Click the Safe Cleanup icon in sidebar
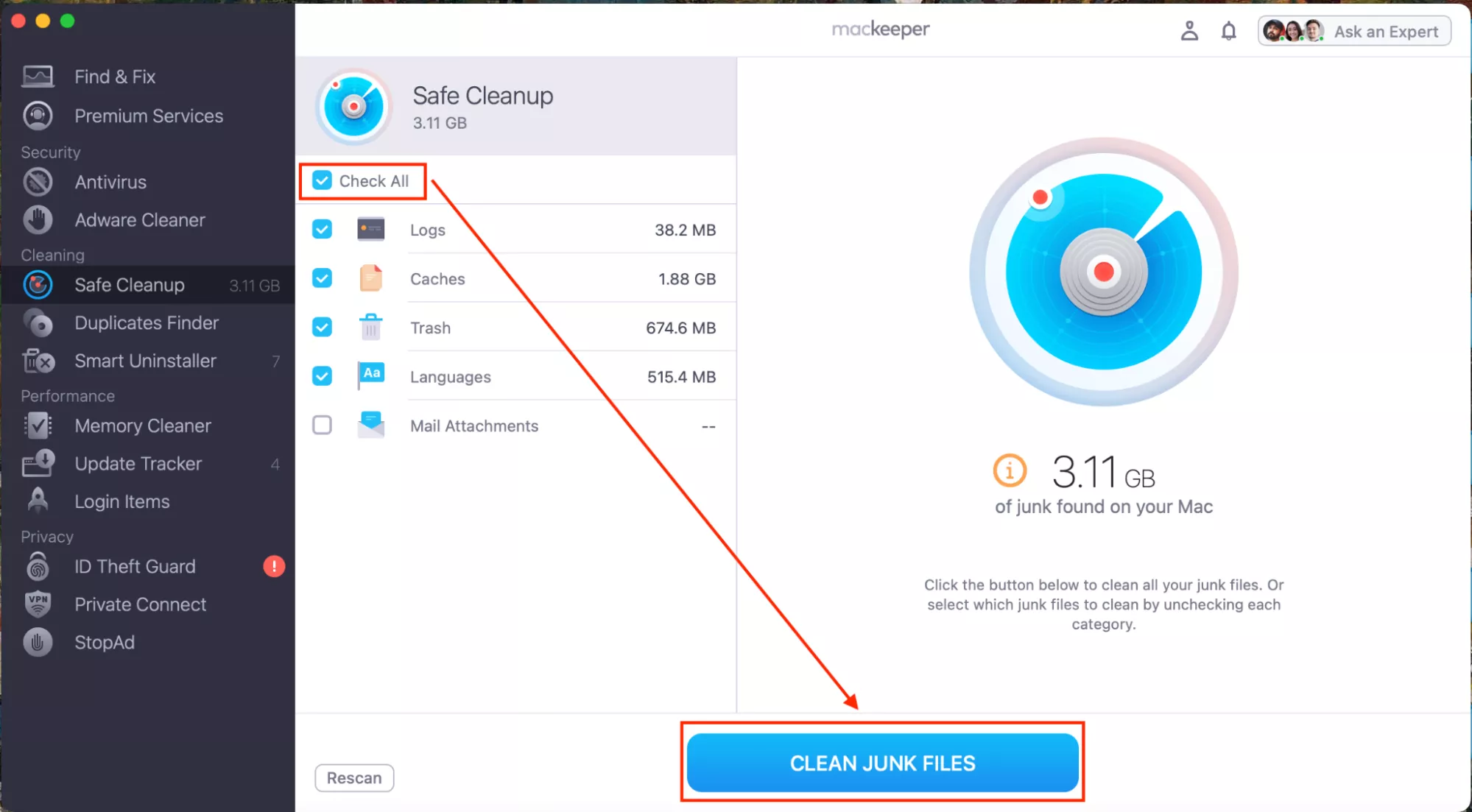 [x=38, y=285]
